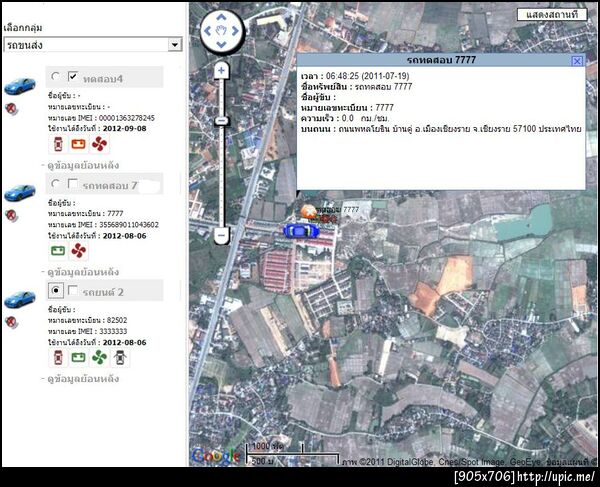Click the map scale bar
The height and width of the screenshot is (487, 600).
[x=292, y=454]
